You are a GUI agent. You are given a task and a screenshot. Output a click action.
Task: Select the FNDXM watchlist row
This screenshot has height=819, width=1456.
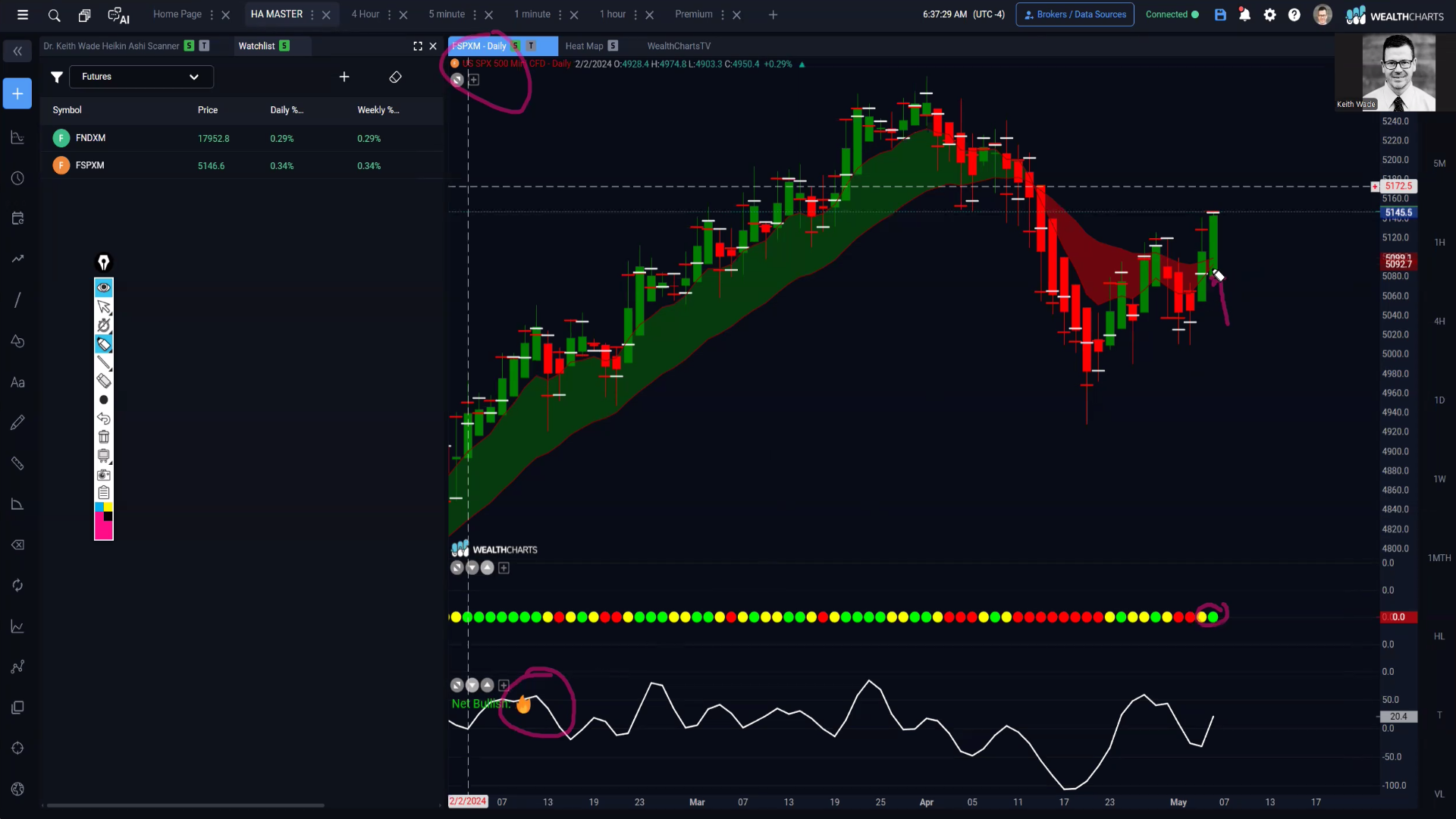(x=241, y=138)
